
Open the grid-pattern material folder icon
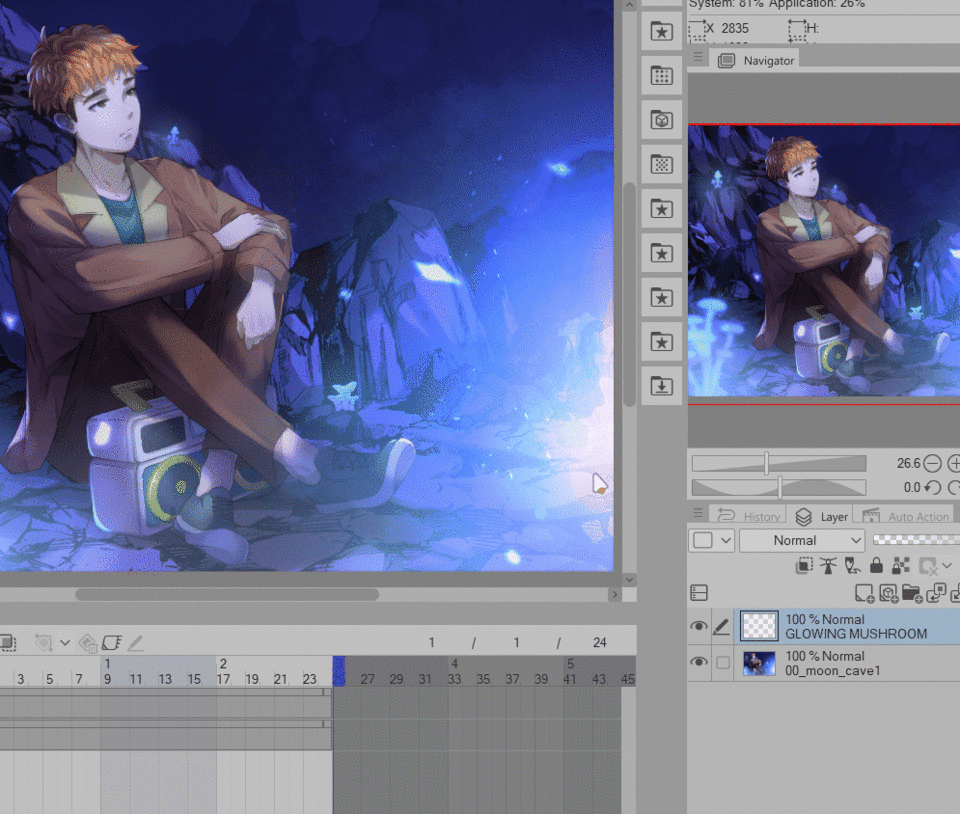[662, 76]
